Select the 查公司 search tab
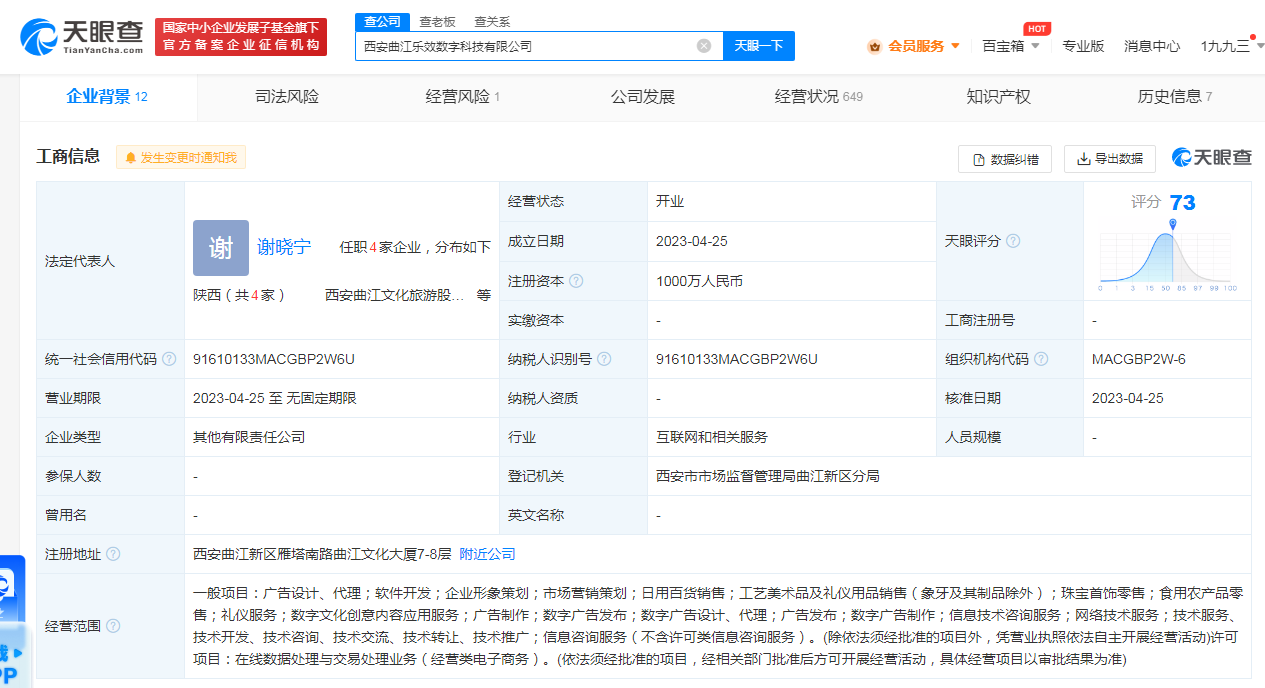The image size is (1265, 688). pos(382,21)
